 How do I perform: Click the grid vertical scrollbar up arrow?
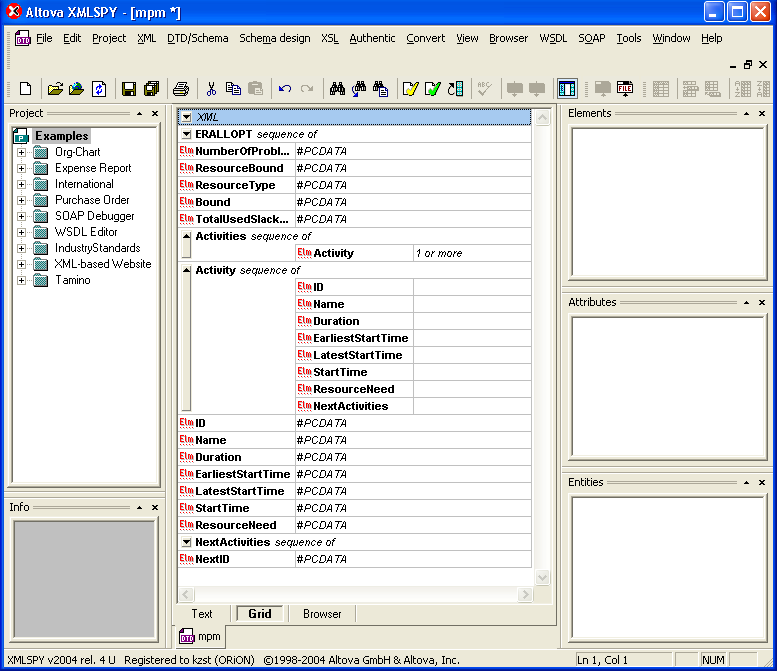click(543, 118)
